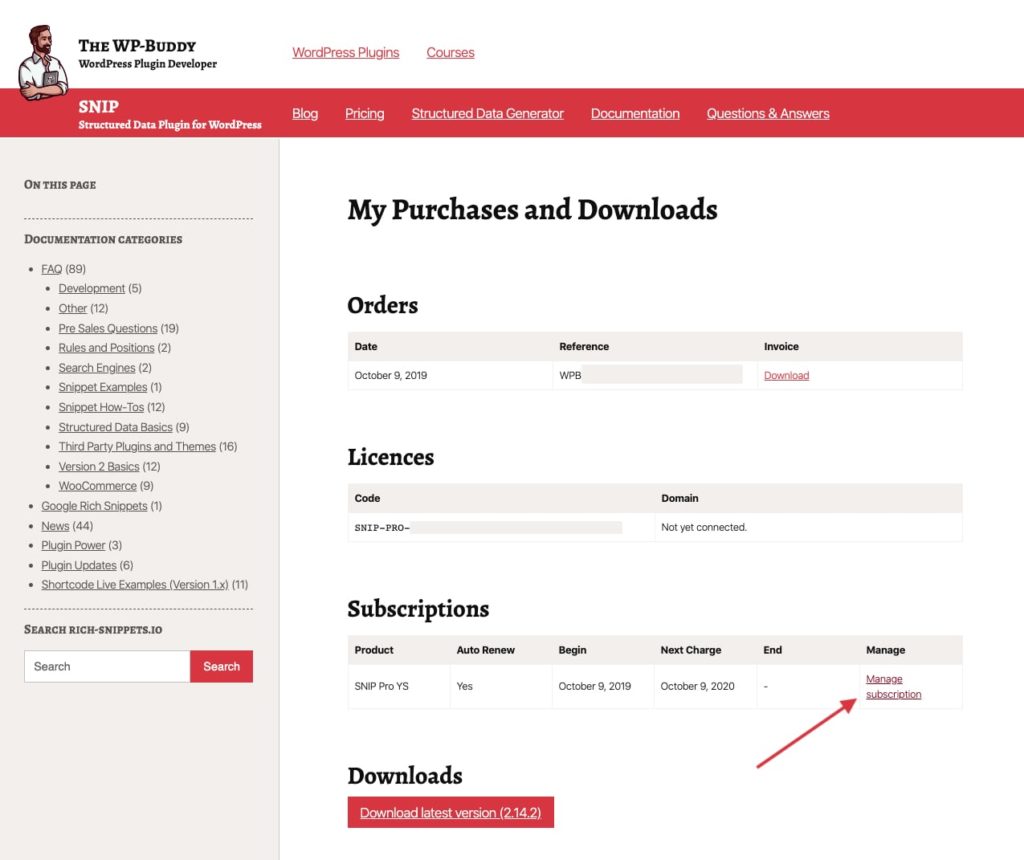Click the SNIP site title
This screenshot has width=1024, height=860.
click(99, 106)
